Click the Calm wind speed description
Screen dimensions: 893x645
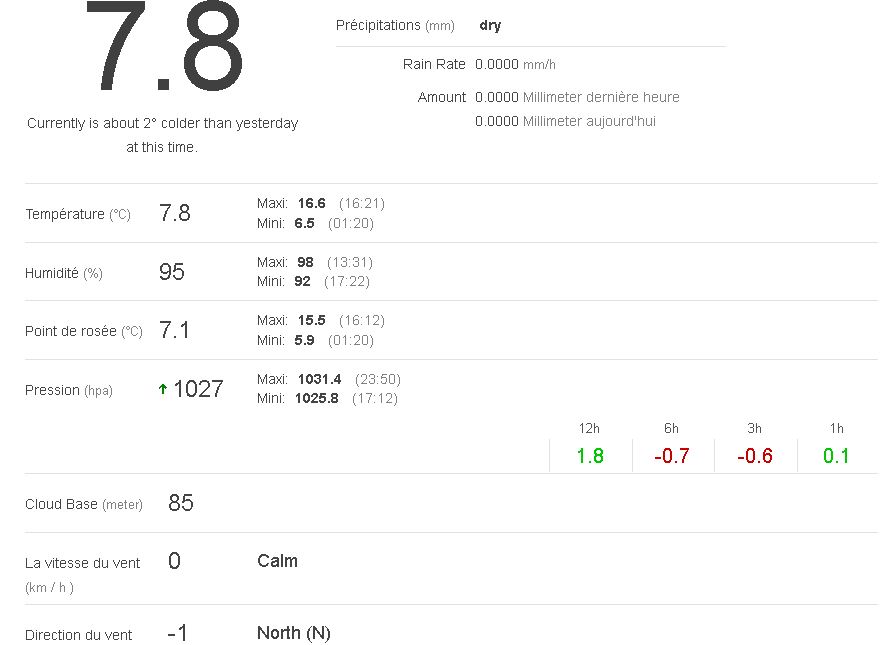pos(277,561)
